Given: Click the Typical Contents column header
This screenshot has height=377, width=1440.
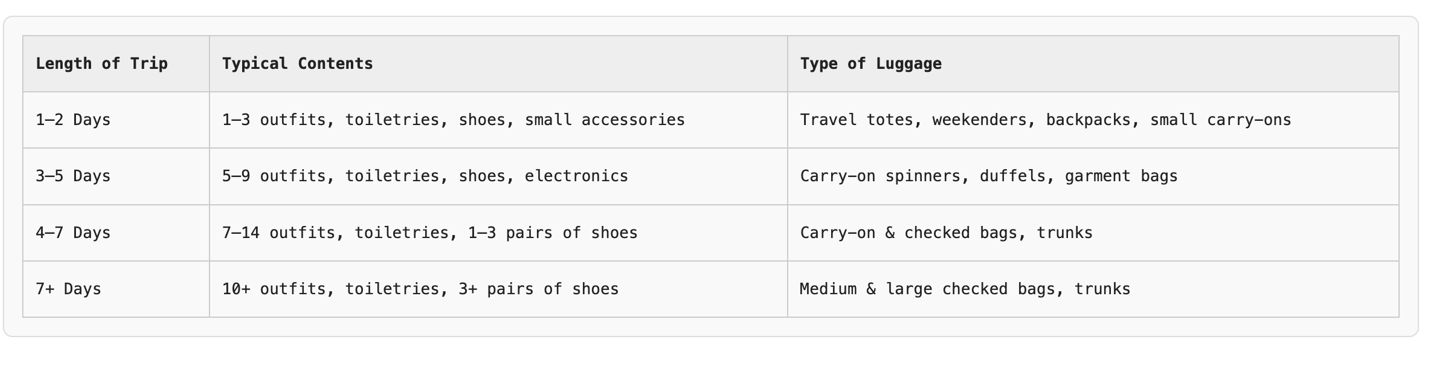Looking at the screenshot, I should 498,64.
